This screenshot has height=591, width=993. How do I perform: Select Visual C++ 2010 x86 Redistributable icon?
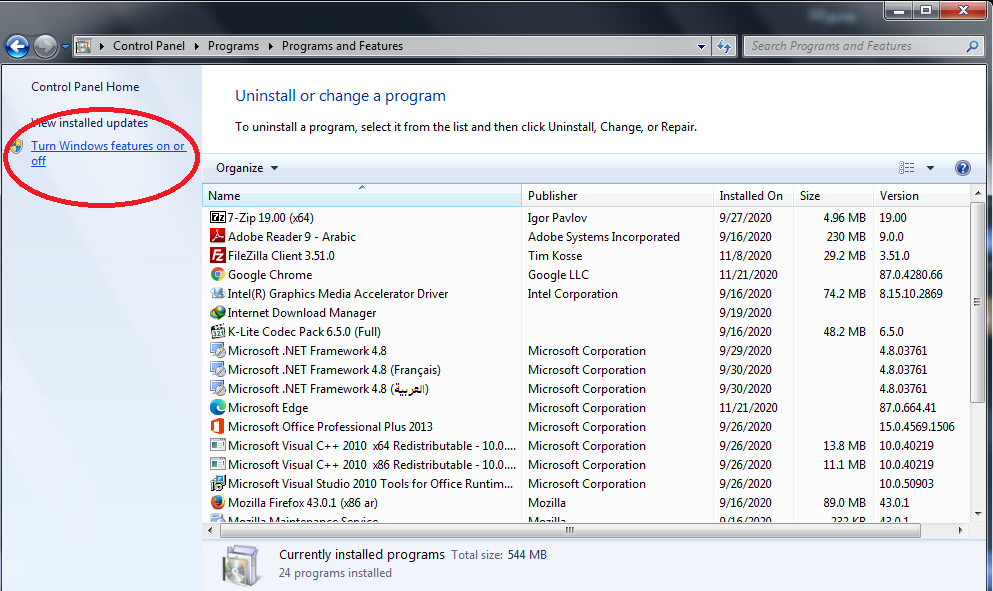[217, 464]
